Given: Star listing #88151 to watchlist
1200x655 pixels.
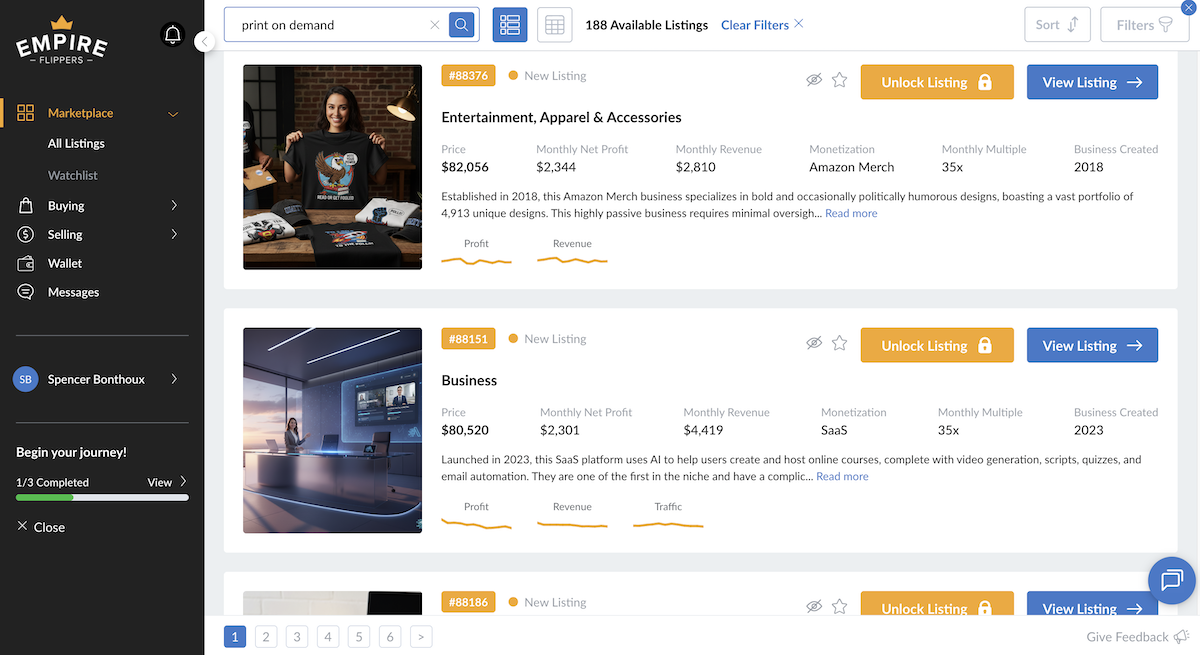Looking at the screenshot, I should click(840, 343).
